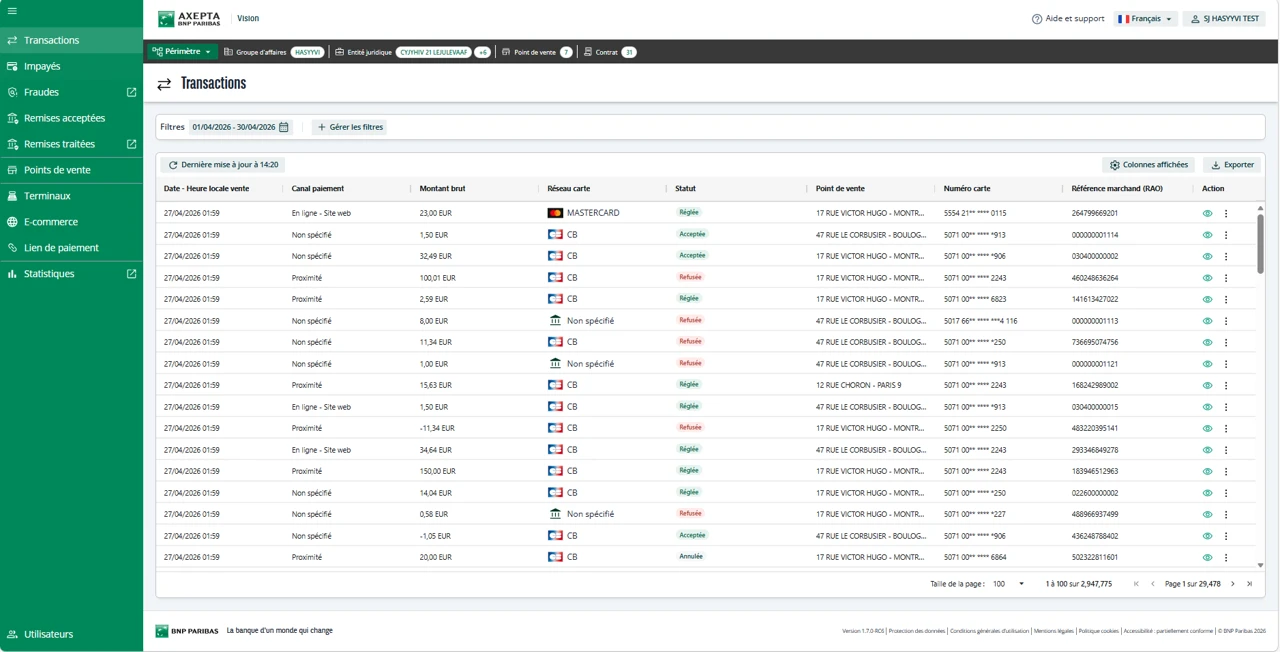This screenshot has width=1280, height=652.
Task: Open the Fraudes external link icon
Action: pos(131,92)
